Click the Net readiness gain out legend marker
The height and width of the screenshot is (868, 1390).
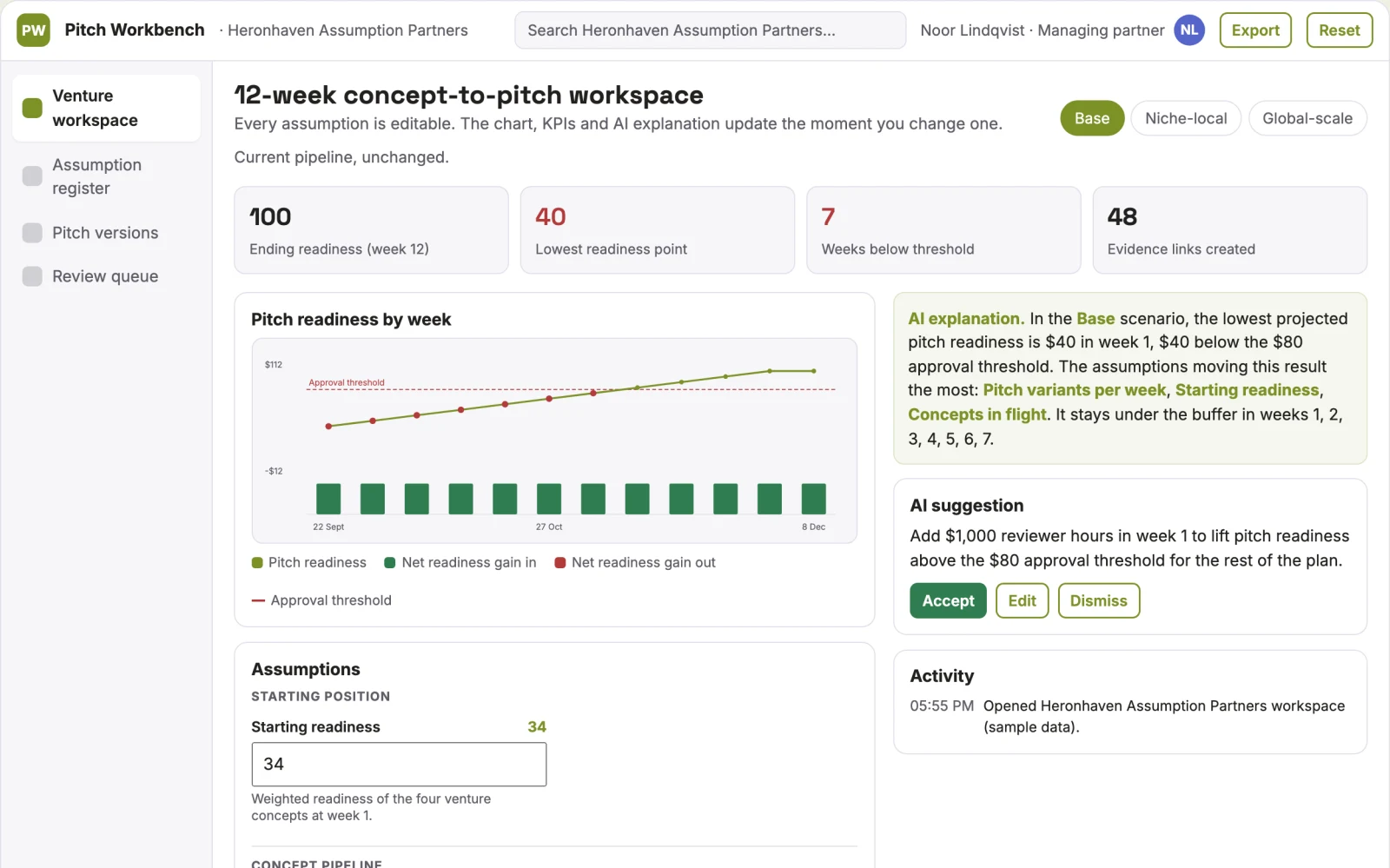(560, 563)
